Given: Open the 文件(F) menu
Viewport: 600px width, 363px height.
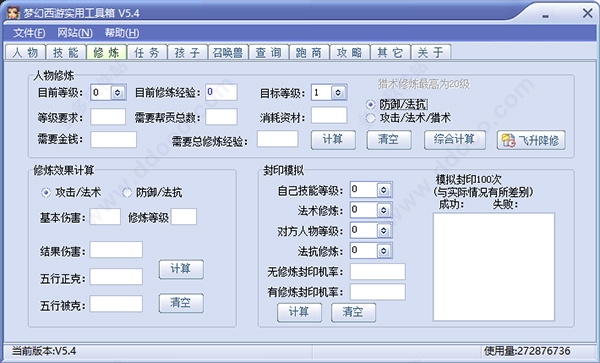Looking at the screenshot, I should tap(29, 33).
